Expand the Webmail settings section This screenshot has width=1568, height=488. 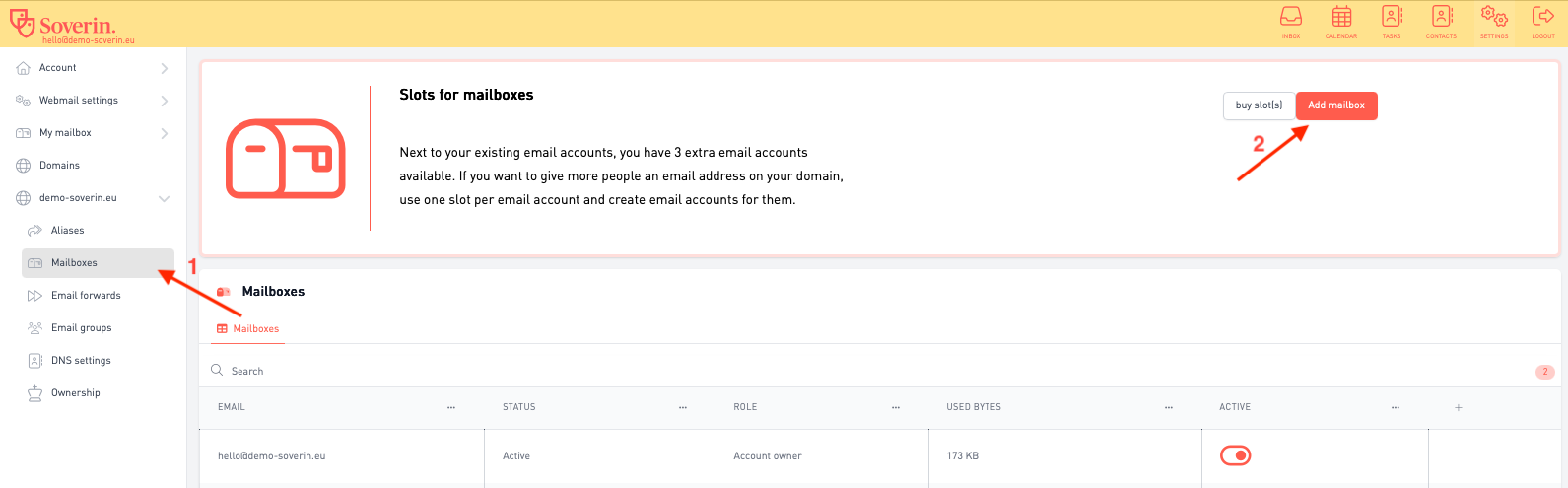[164, 101]
